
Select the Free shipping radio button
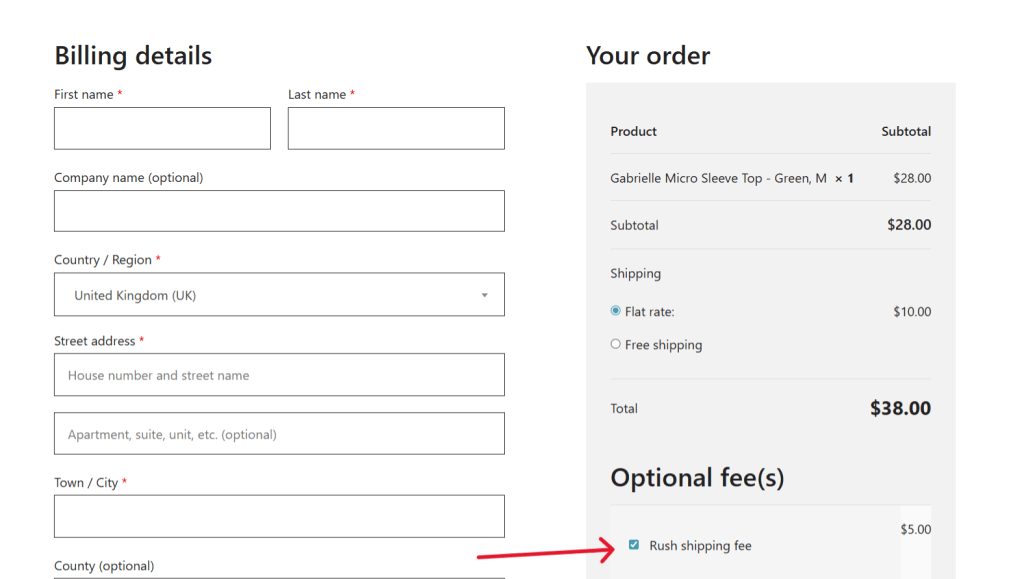pyautogui.click(x=616, y=344)
